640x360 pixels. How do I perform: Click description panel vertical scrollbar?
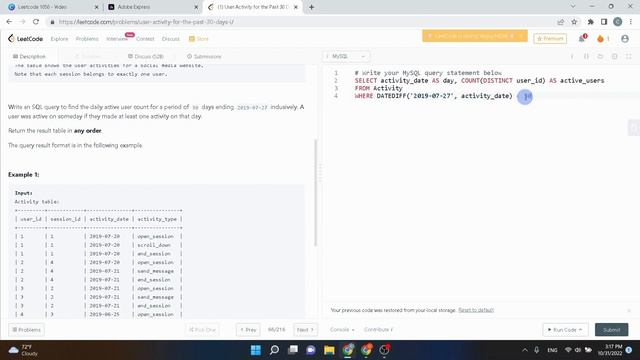[x=316, y=193]
